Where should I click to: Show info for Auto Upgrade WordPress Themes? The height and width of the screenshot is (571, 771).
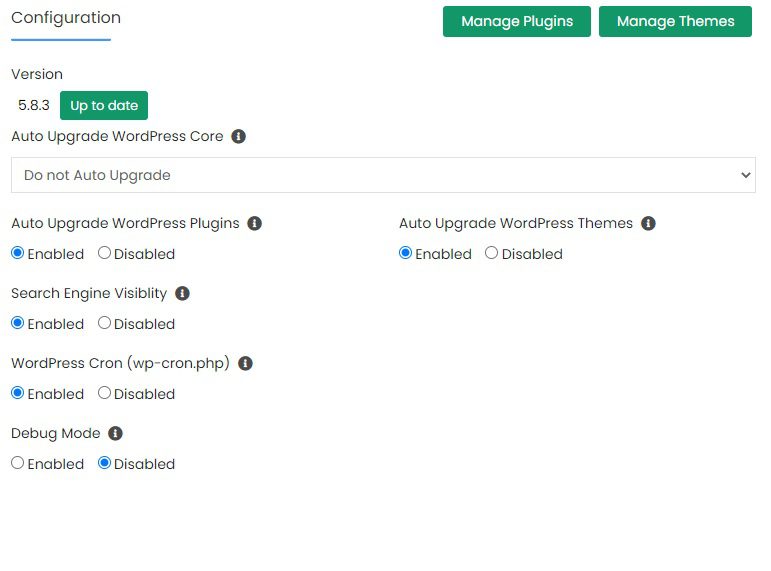tap(648, 223)
